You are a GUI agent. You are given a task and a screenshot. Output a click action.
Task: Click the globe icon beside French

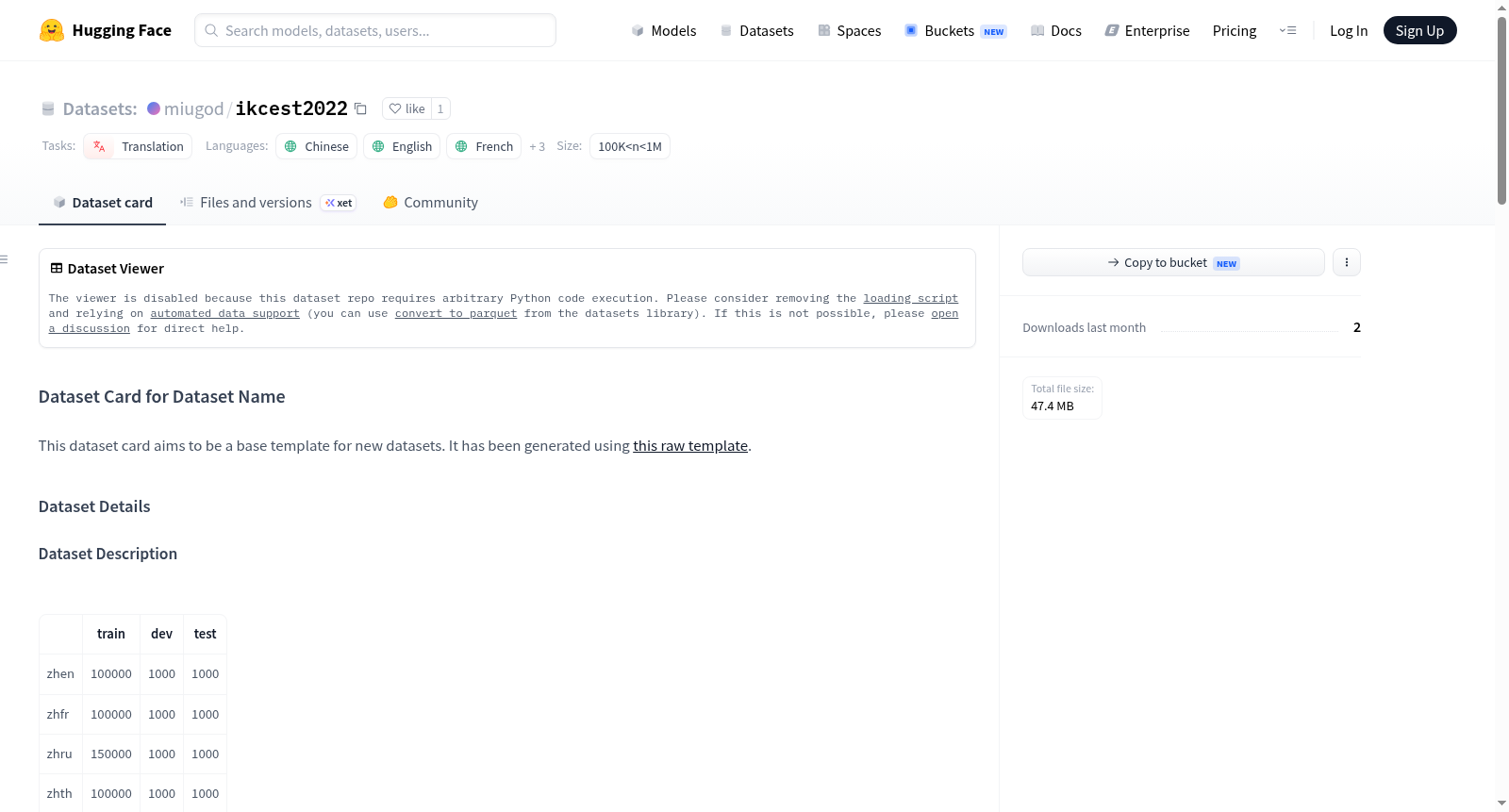coord(461,146)
